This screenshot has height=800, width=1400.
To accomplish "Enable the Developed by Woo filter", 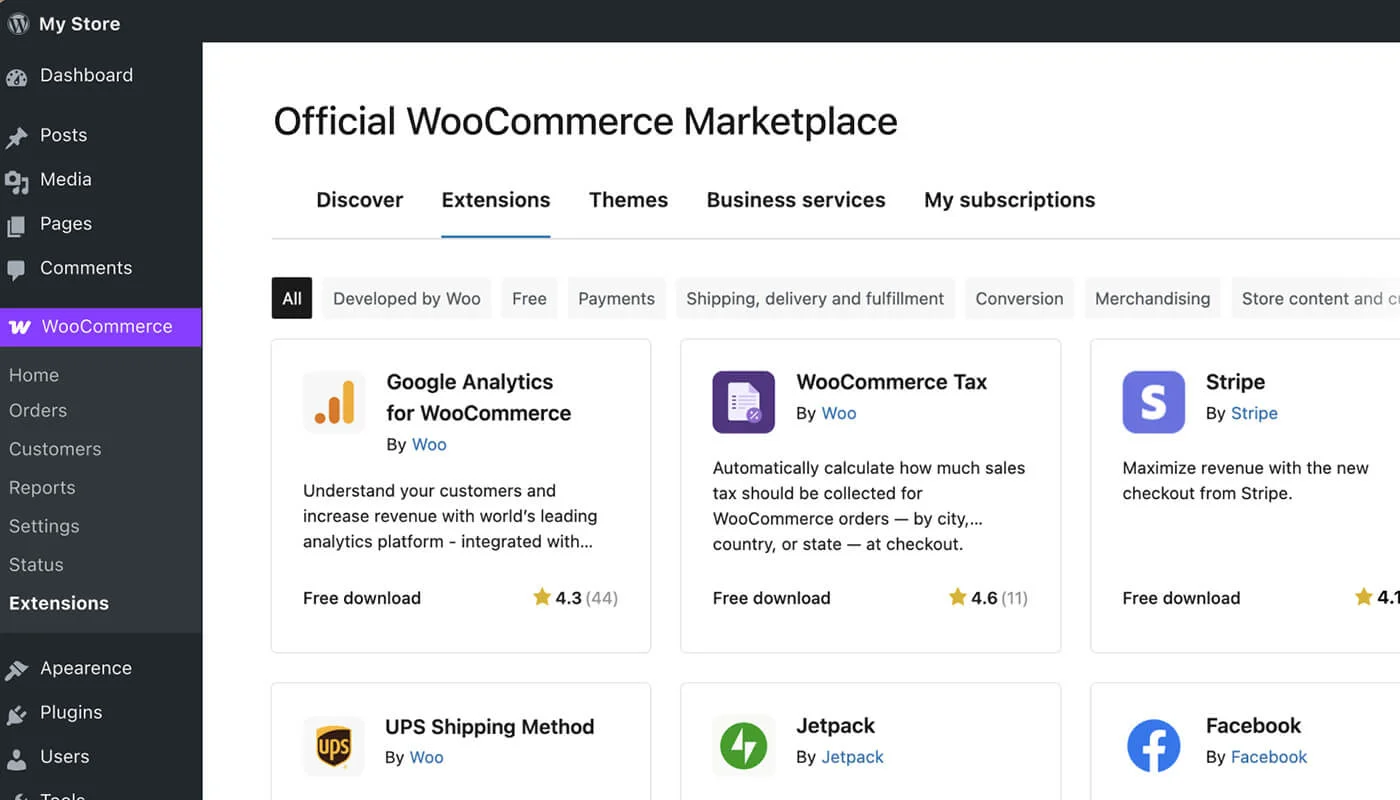I will (x=406, y=298).
